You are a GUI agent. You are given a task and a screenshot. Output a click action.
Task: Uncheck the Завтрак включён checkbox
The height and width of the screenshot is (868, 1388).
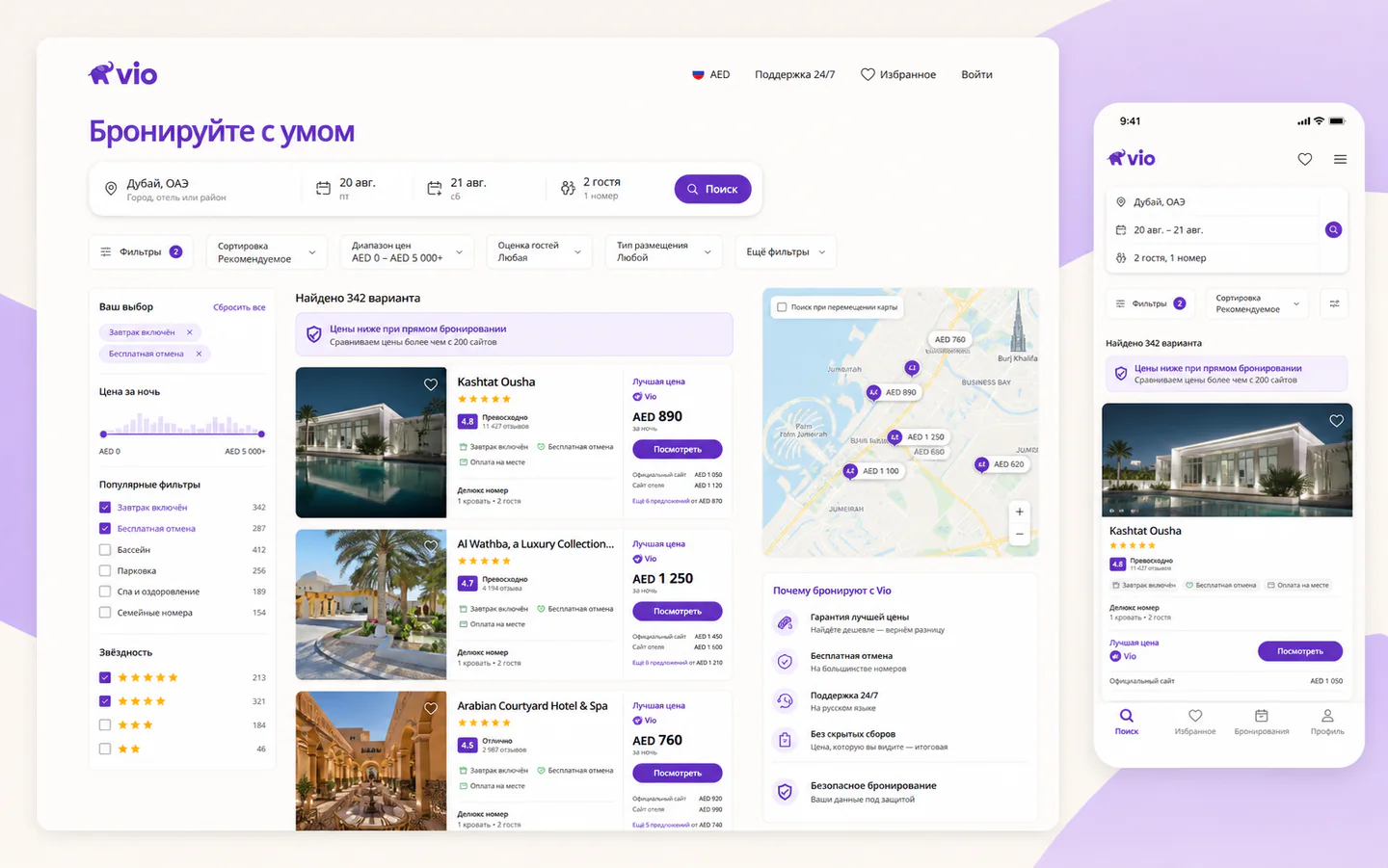(x=105, y=508)
